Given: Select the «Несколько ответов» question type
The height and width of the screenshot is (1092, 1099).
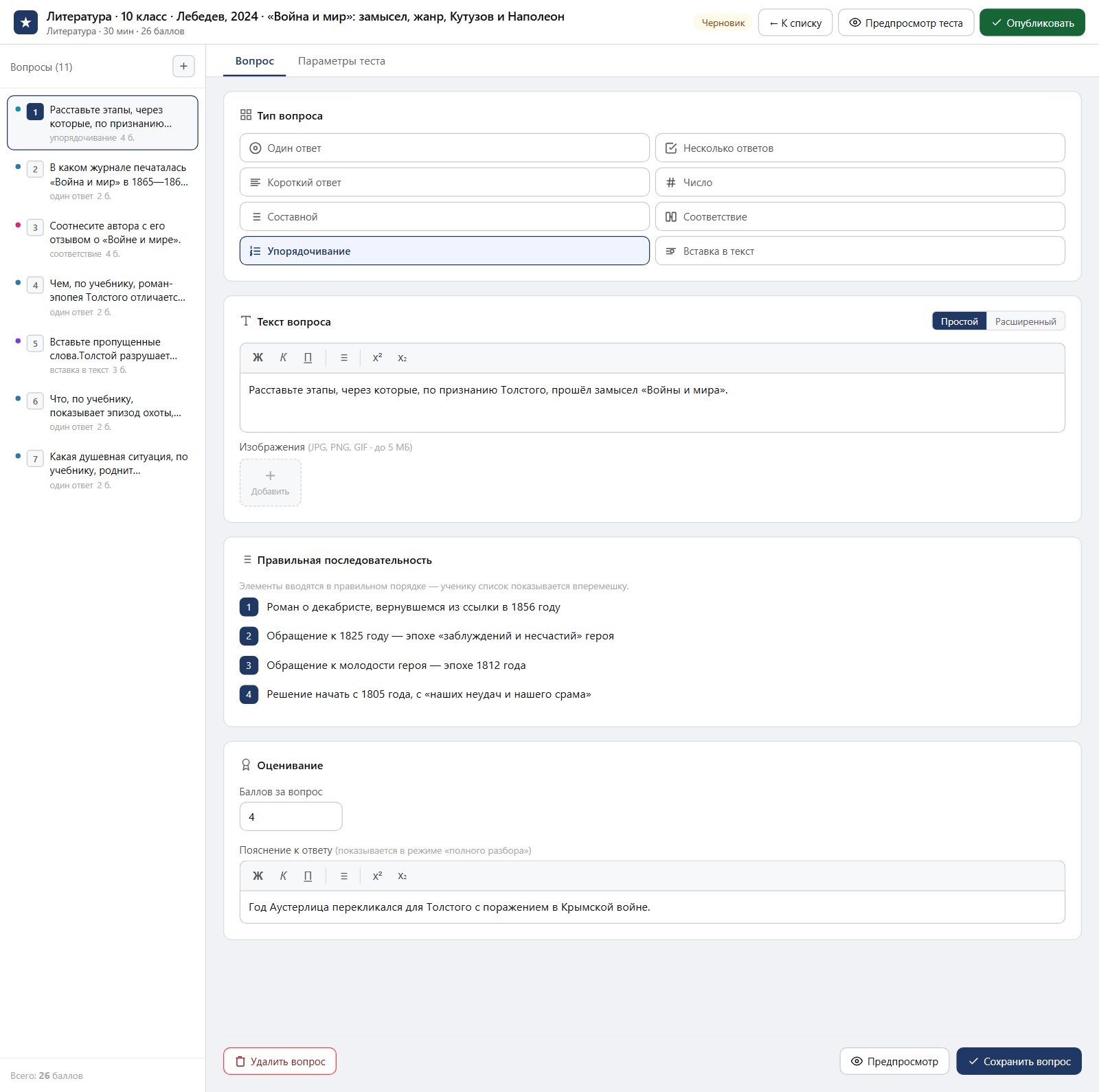Looking at the screenshot, I should pyautogui.click(x=860, y=148).
